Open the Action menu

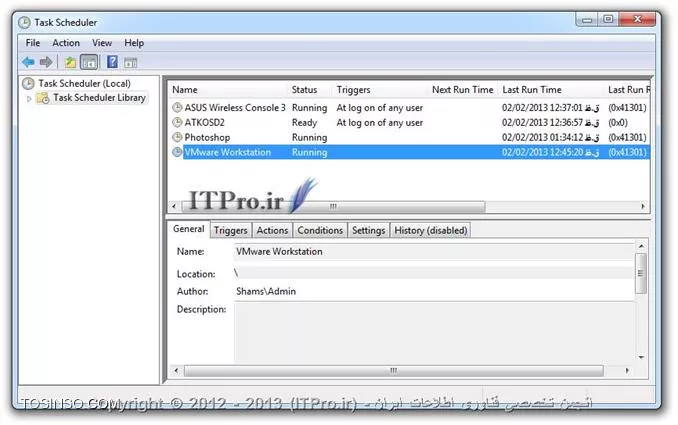click(x=66, y=43)
